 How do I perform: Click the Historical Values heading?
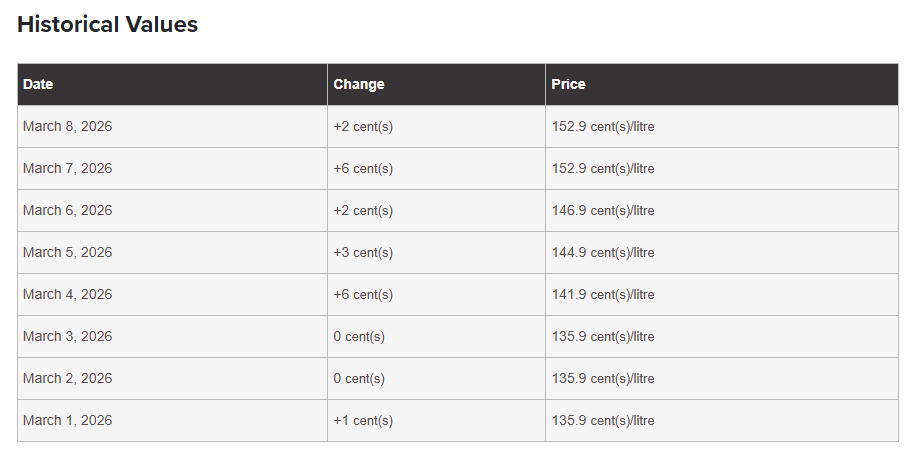coord(108,25)
